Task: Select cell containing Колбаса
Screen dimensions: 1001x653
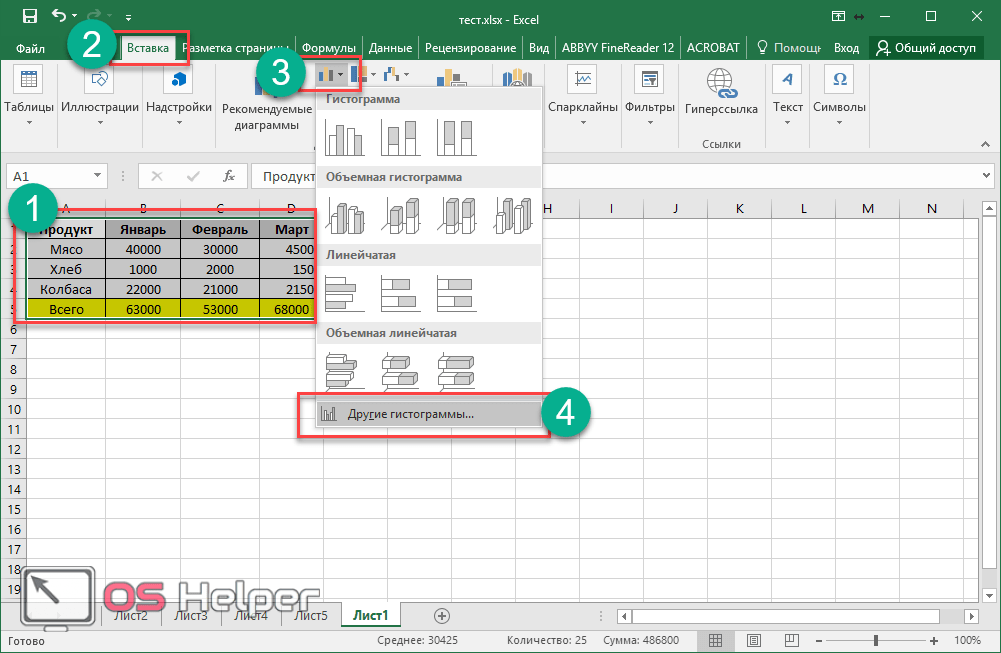Action: tap(66, 289)
